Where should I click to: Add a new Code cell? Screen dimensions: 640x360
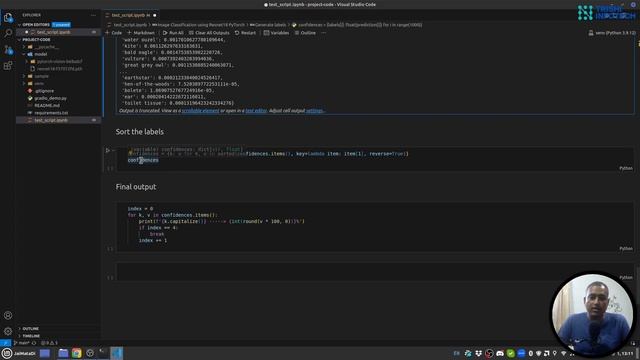(114, 33)
